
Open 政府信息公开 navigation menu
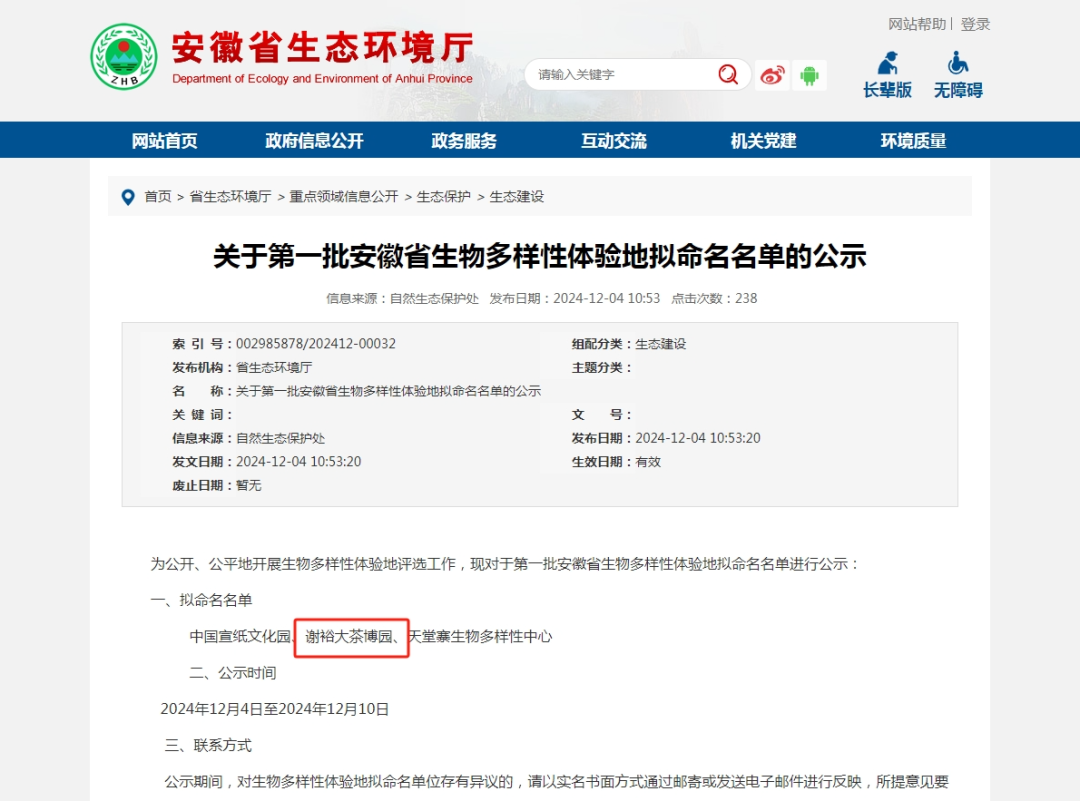tap(314, 141)
